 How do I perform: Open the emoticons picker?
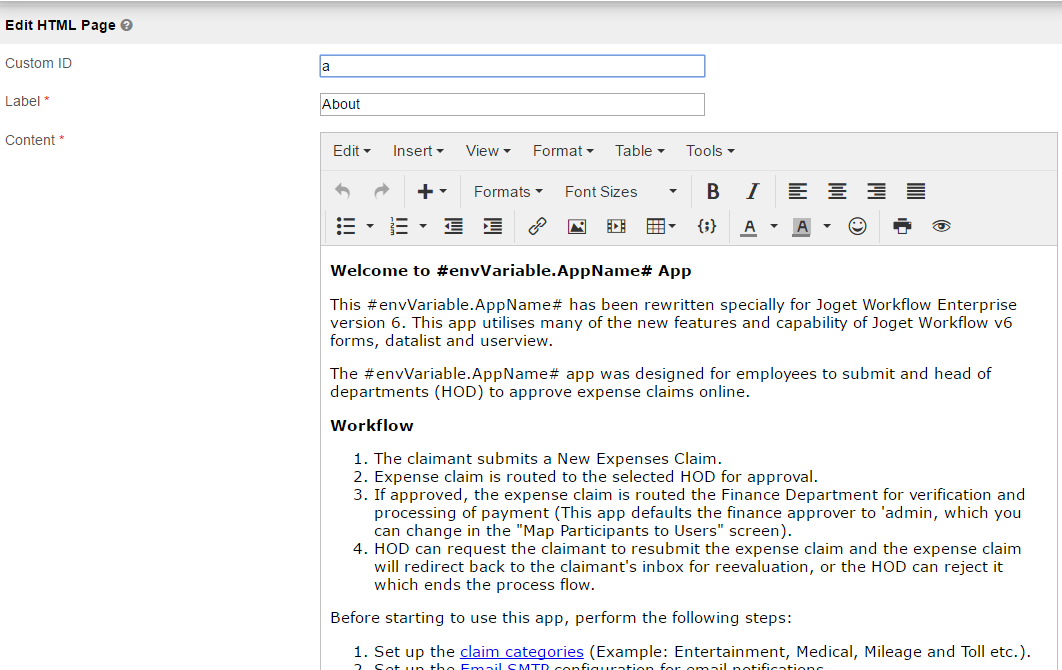tap(857, 226)
